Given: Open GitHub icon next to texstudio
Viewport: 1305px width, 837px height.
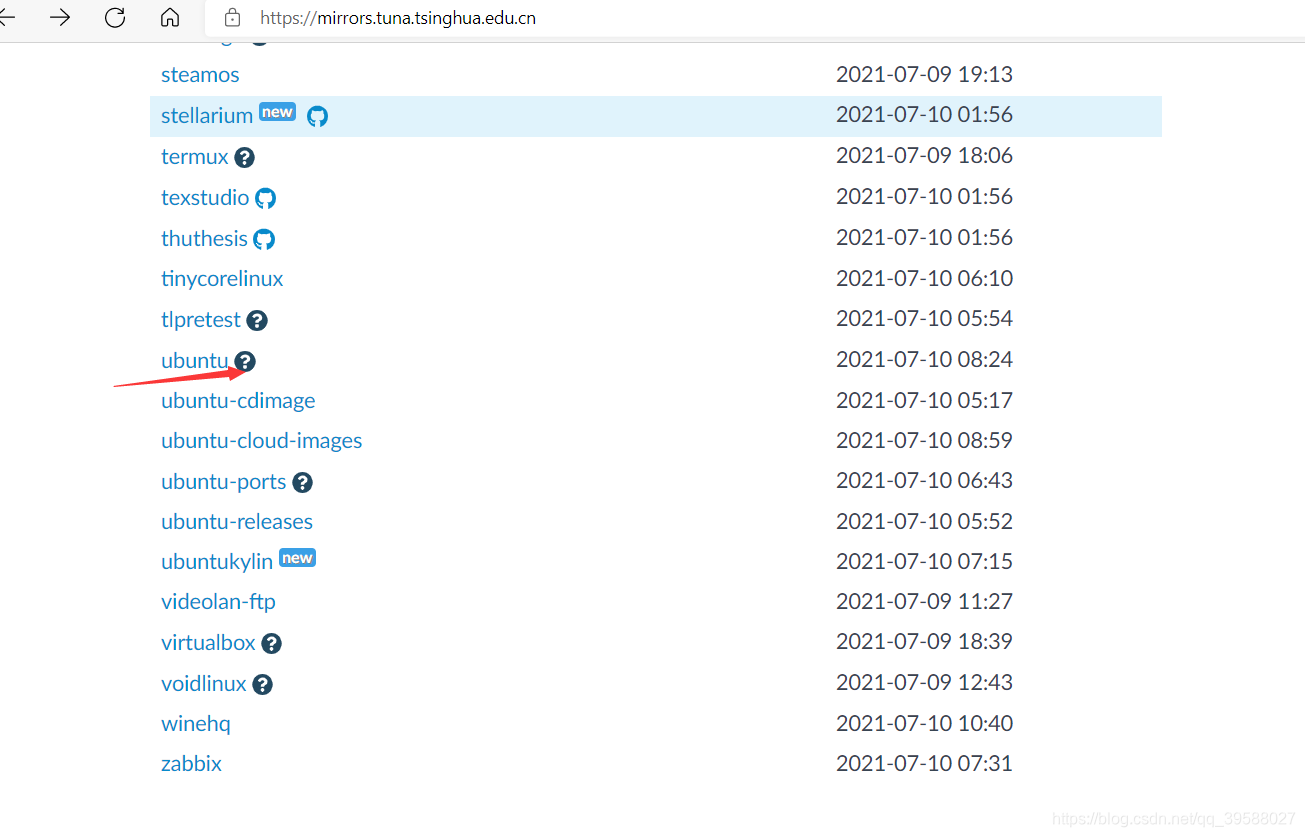Looking at the screenshot, I should pyautogui.click(x=265, y=198).
